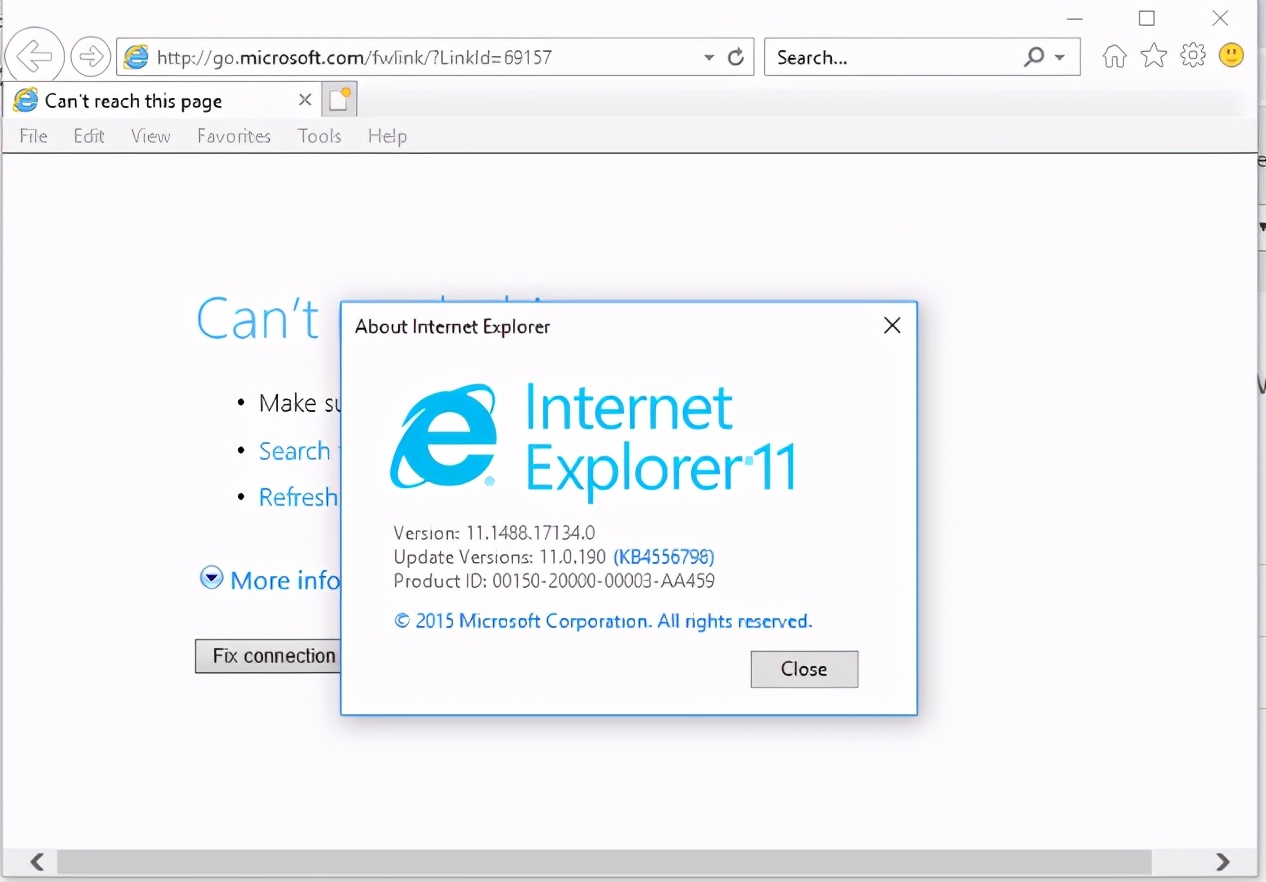
Task: Click the Microsoft Corporation copyright link
Action: [x=603, y=621]
